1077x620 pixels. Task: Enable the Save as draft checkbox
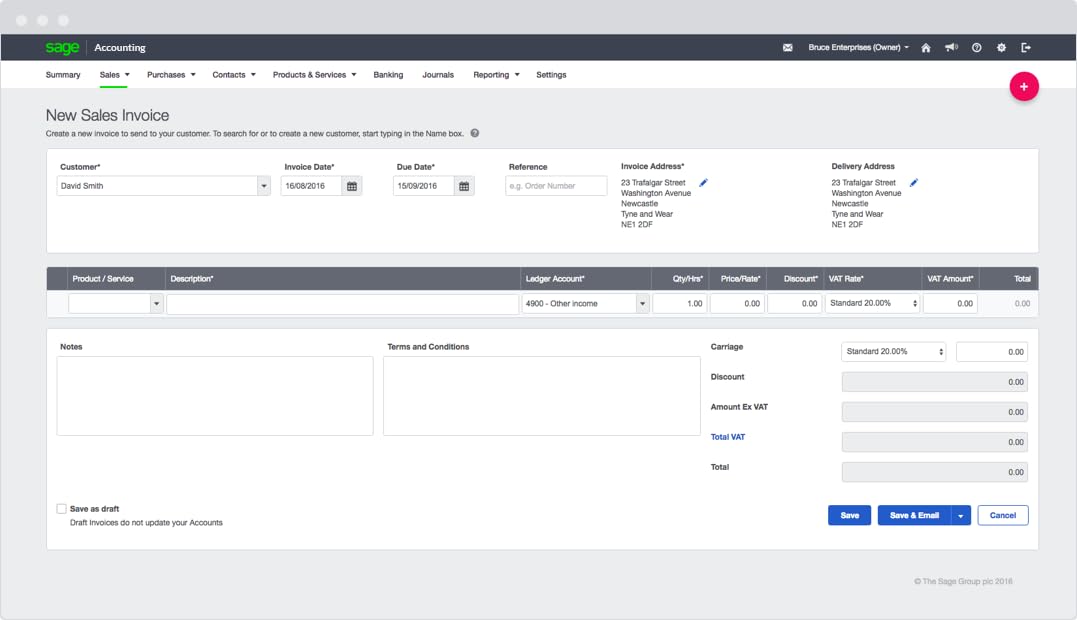[62, 509]
